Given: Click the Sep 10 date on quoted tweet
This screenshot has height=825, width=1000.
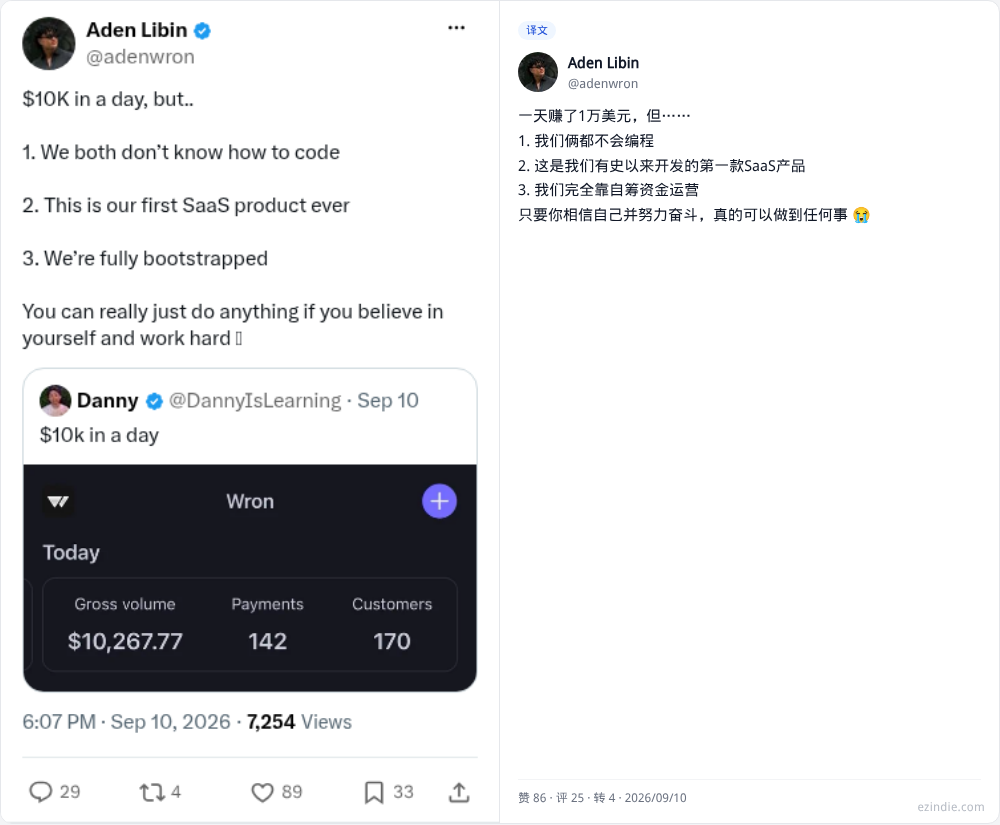Looking at the screenshot, I should 388,400.
